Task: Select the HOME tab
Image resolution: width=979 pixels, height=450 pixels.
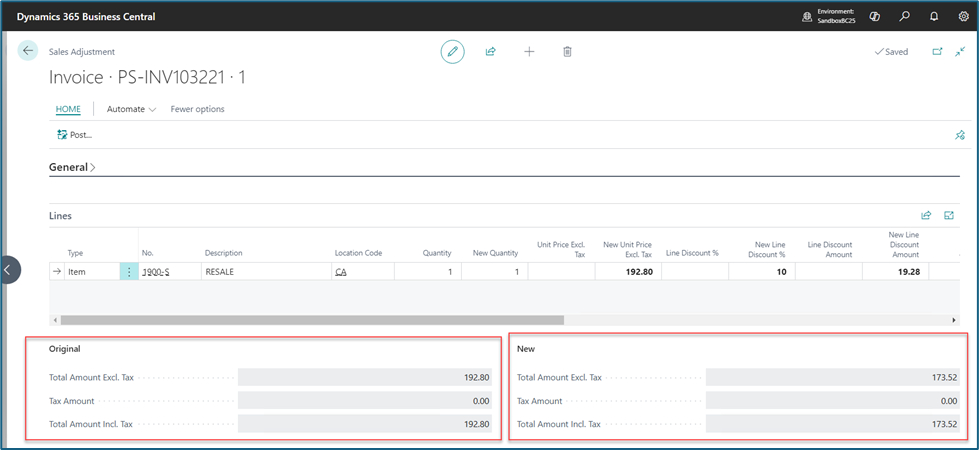Action: click(68, 109)
